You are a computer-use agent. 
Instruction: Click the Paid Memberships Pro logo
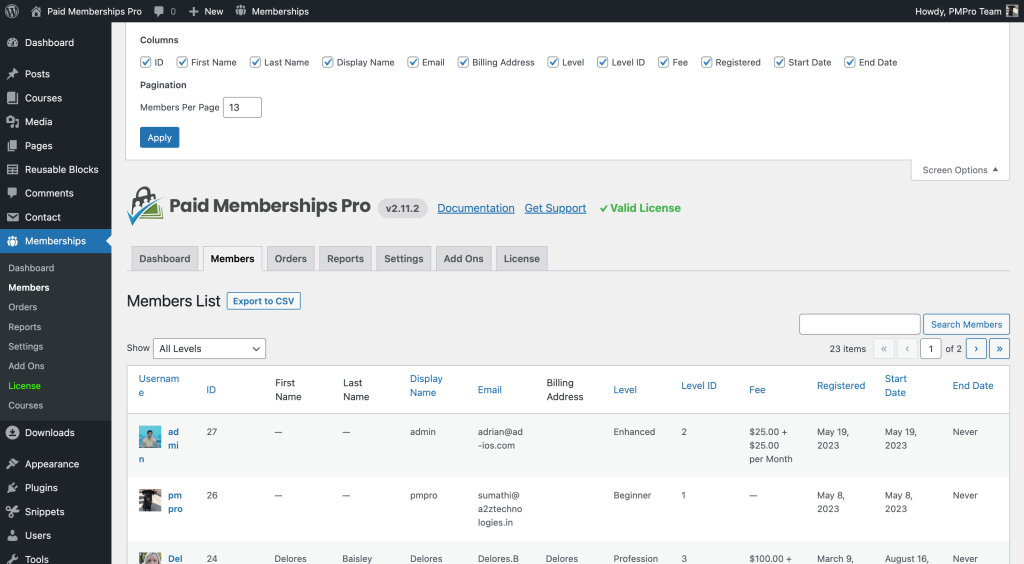[146, 206]
